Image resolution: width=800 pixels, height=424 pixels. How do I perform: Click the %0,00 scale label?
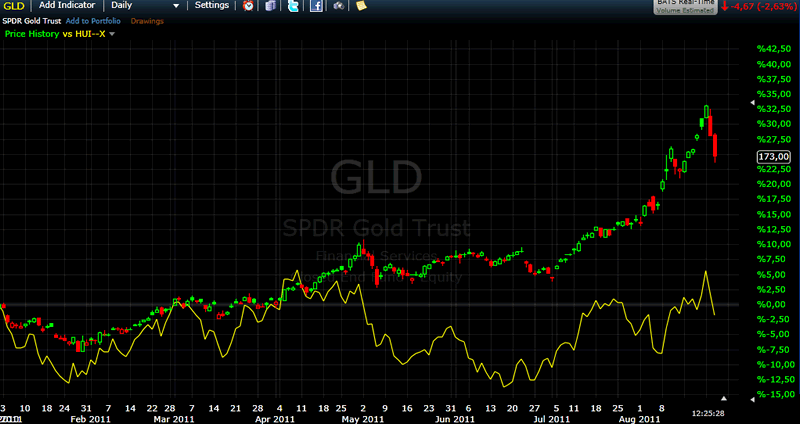[772, 304]
